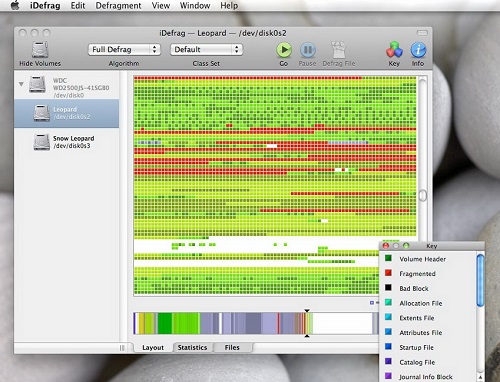Click the bottom marker under the overview bar

click(307, 336)
